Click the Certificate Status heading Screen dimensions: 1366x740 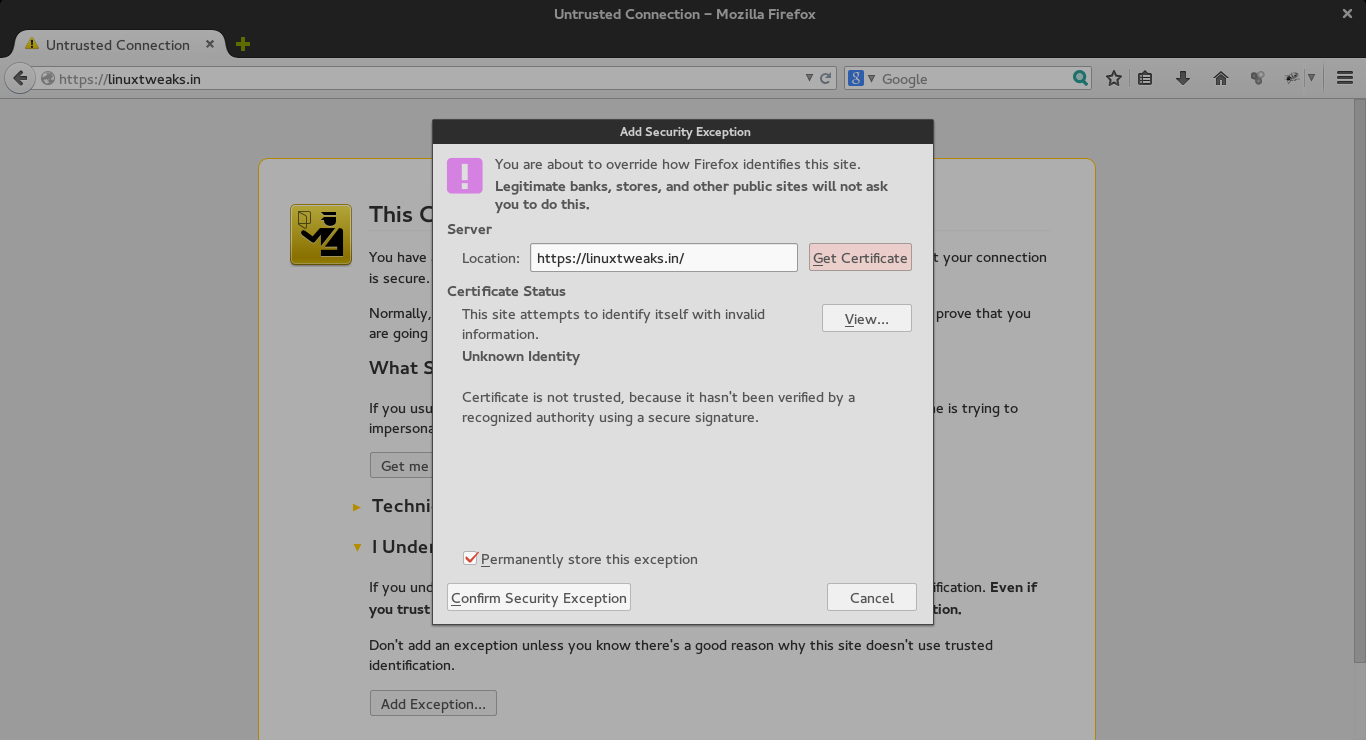(506, 291)
